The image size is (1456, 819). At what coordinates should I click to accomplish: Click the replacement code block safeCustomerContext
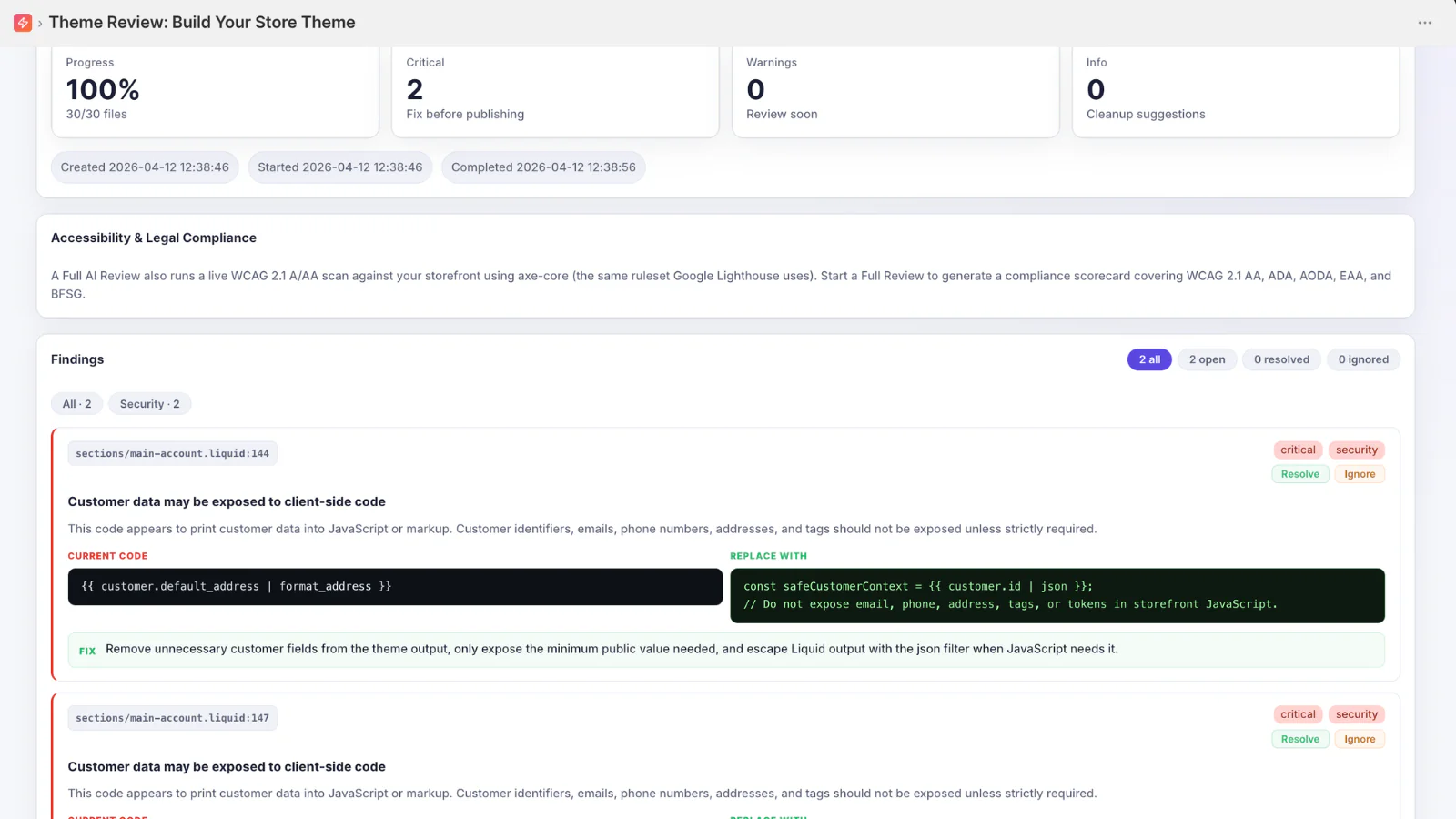click(x=1057, y=596)
